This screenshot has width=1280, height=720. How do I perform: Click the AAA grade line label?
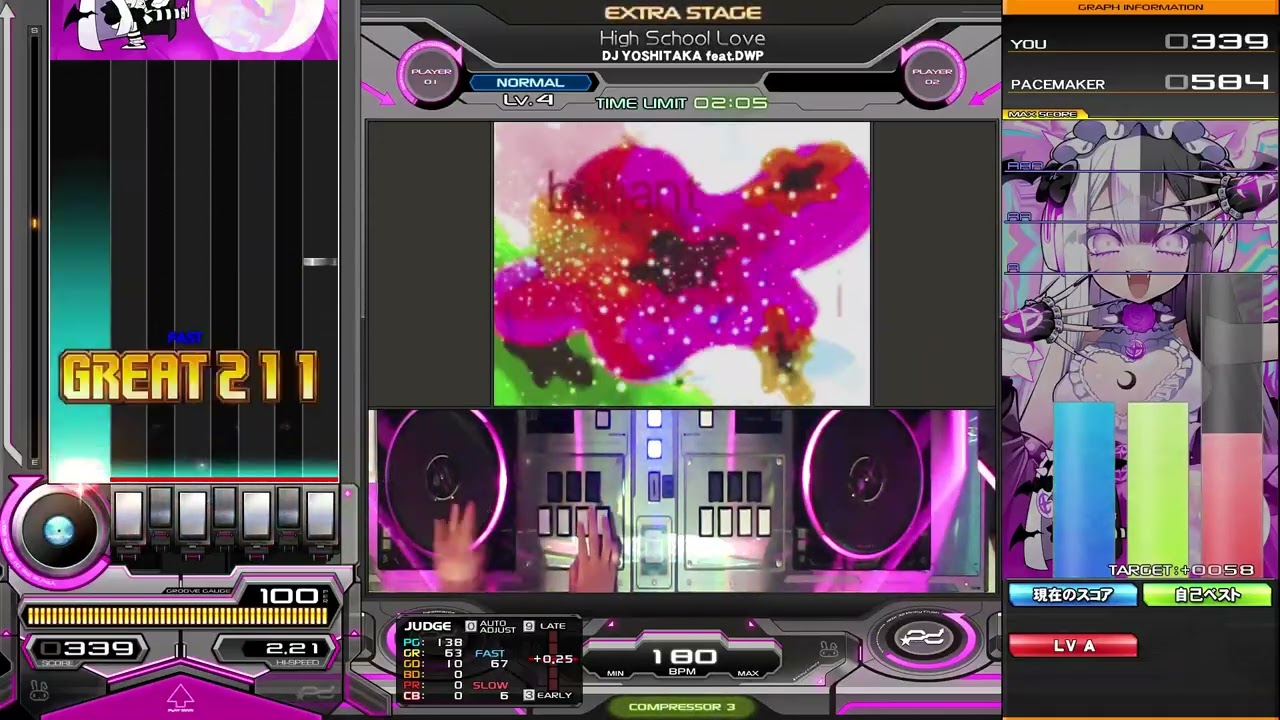(1025, 166)
